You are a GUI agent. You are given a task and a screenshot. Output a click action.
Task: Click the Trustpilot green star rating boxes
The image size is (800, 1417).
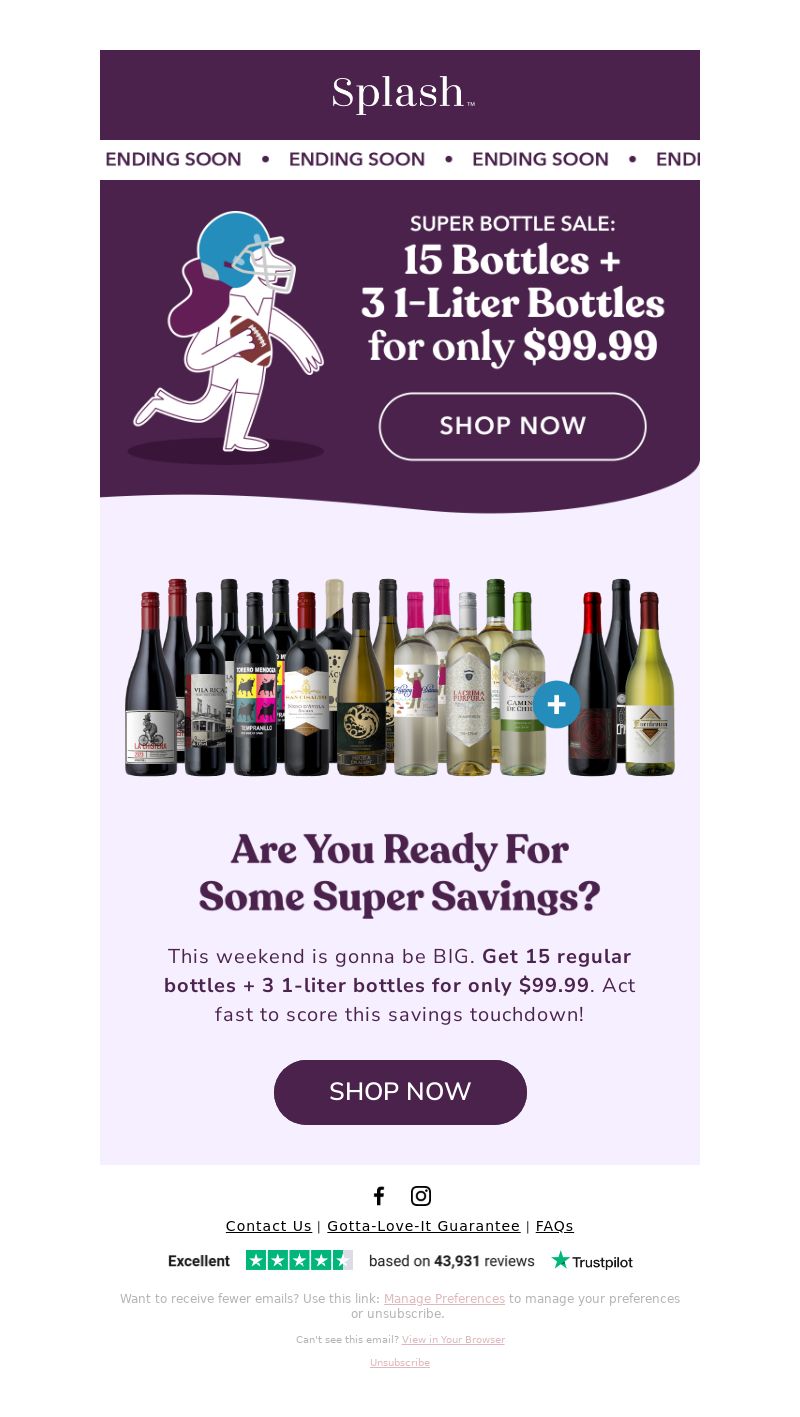299,1260
